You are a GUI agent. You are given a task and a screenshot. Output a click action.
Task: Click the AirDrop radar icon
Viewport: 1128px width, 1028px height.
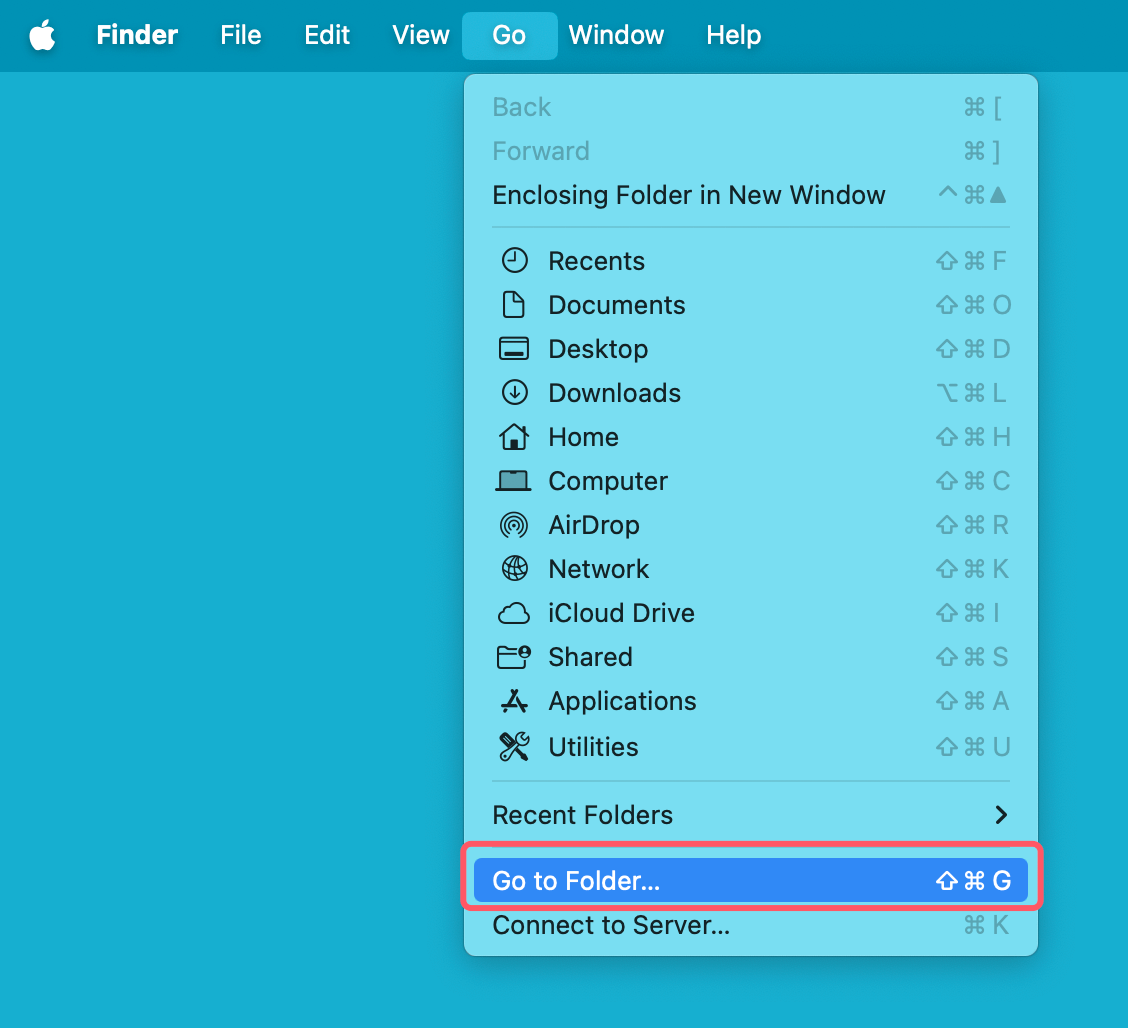(x=514, y=524)
